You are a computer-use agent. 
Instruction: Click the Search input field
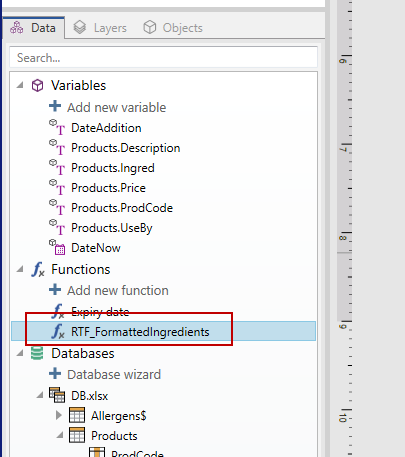tap(163, 58)
